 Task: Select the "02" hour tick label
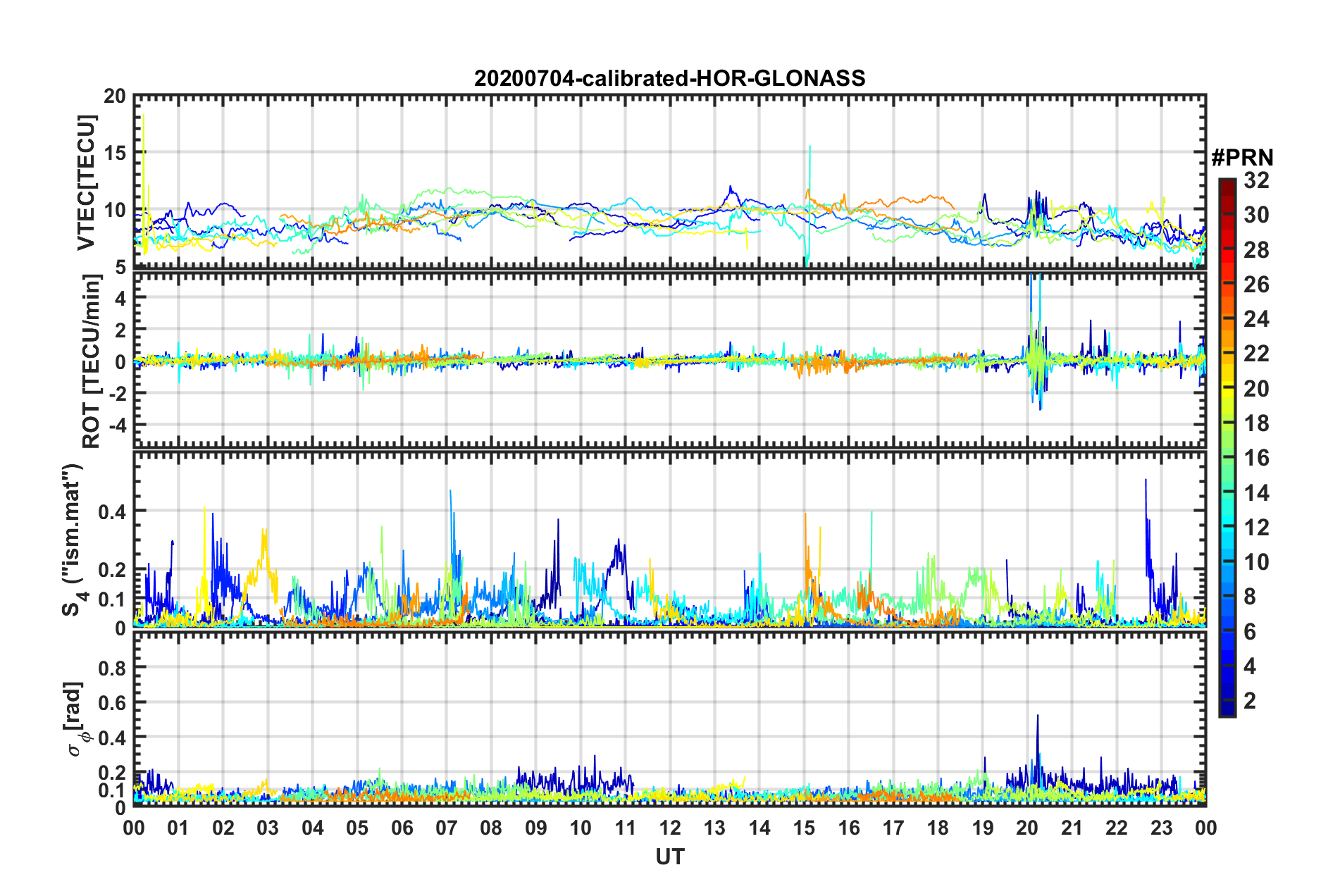[x=223, y=828]
